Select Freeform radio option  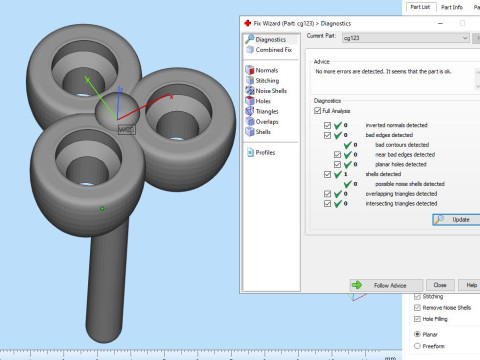[x=417, y=346]
